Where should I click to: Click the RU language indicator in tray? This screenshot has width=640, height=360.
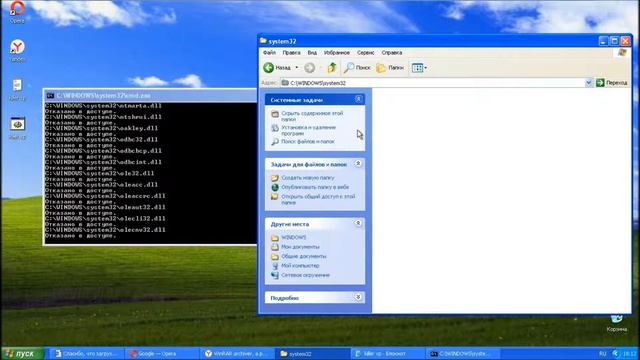[x=603, y=353]
